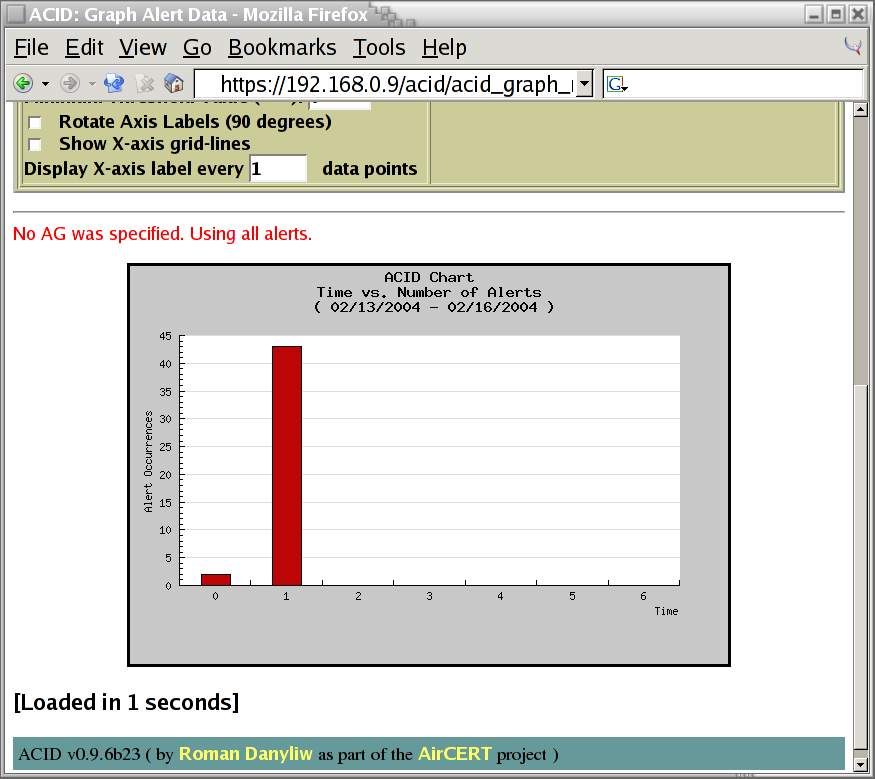875x779 pixels.
Task: Click the window menu icon in title bar
Action: coord(15,14)
